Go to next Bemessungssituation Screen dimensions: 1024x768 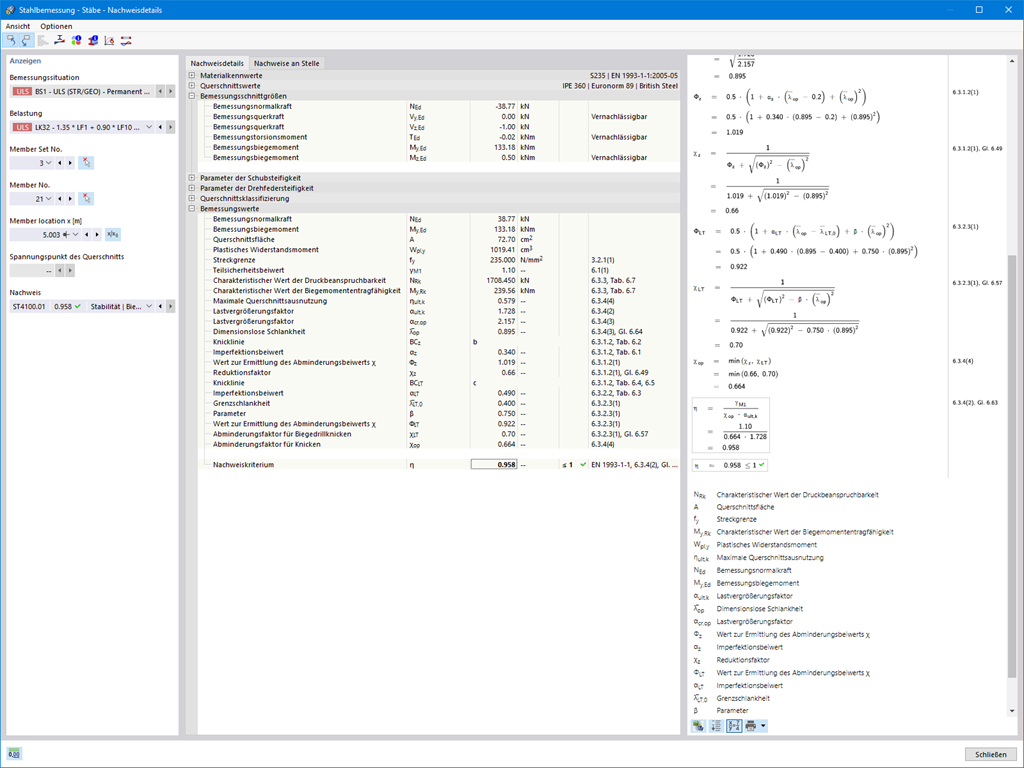tap(170, 91)
